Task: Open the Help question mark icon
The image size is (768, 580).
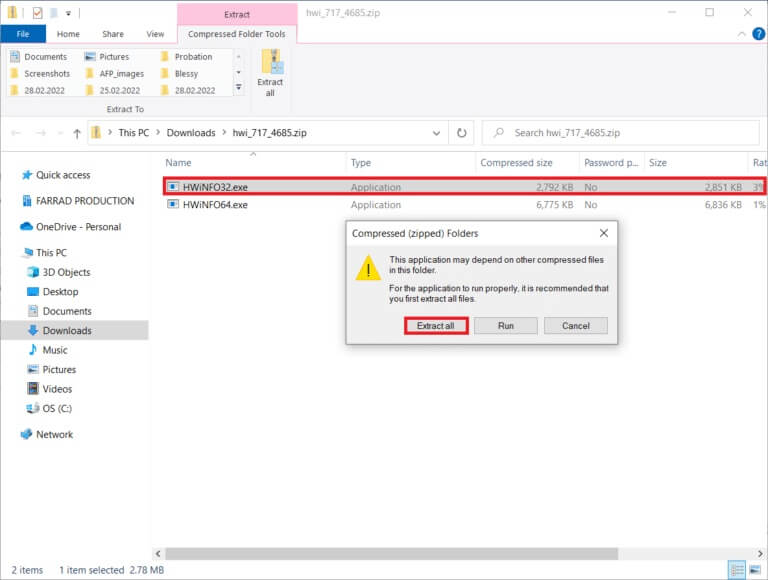Action: 758,34
